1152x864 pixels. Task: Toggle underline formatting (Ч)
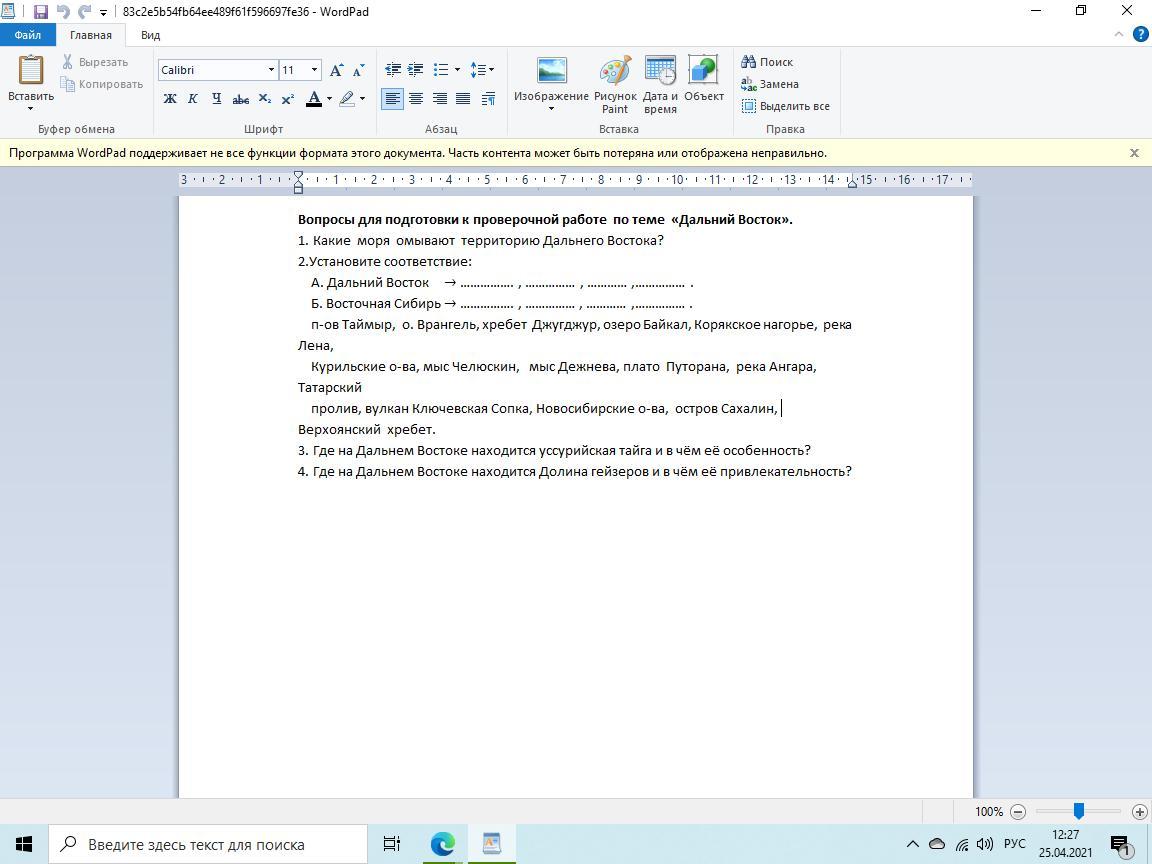(216, 98)
